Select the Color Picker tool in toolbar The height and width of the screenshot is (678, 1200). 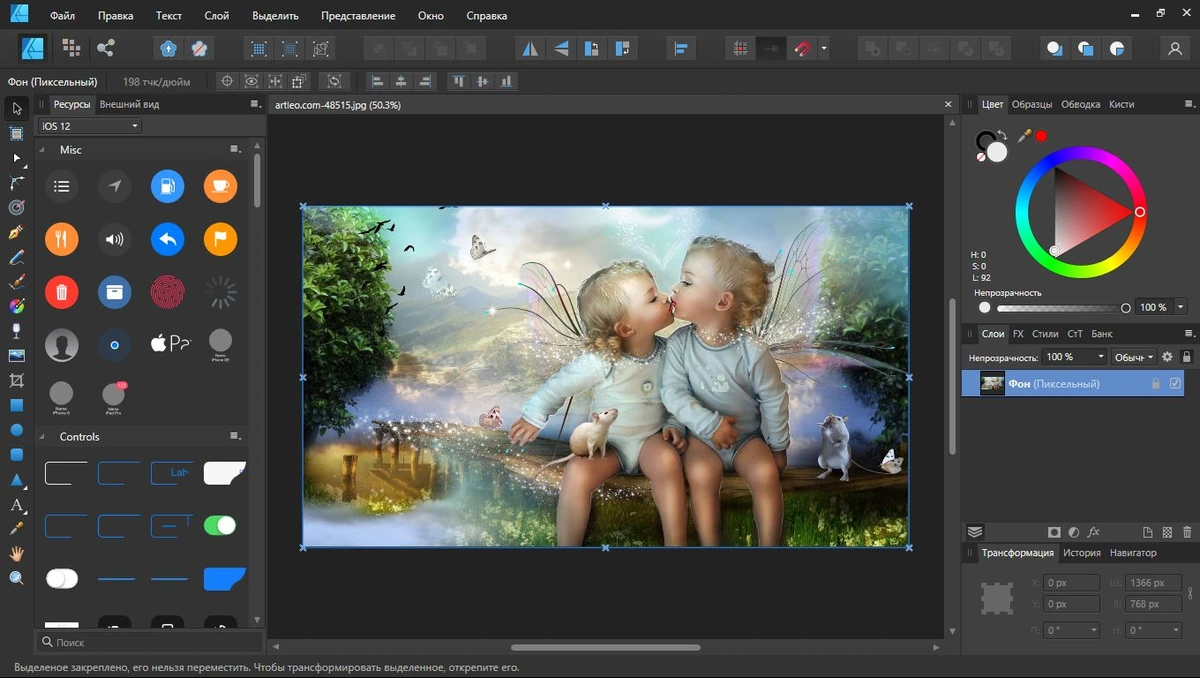tap(17, 528)
